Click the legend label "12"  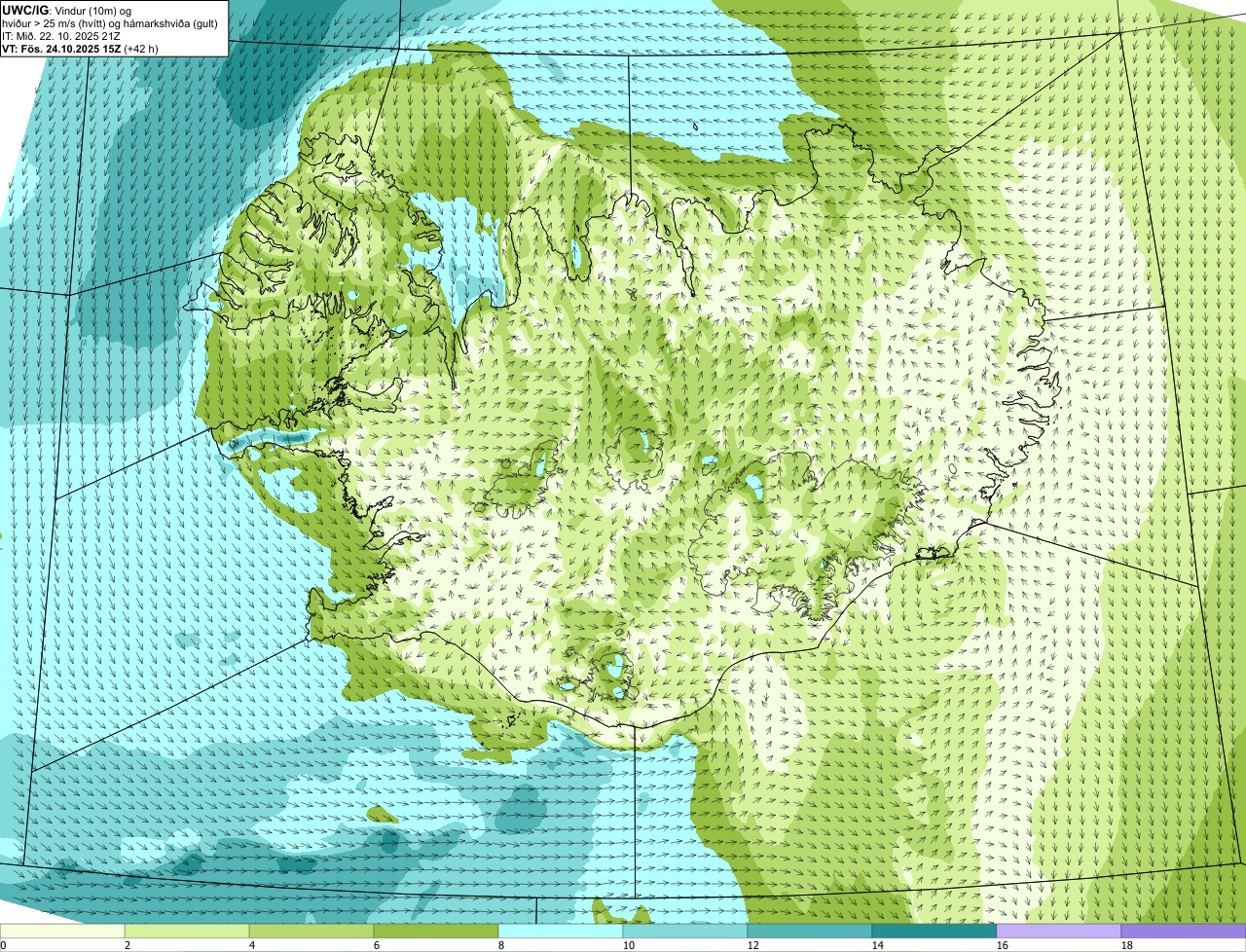point(753,945)
